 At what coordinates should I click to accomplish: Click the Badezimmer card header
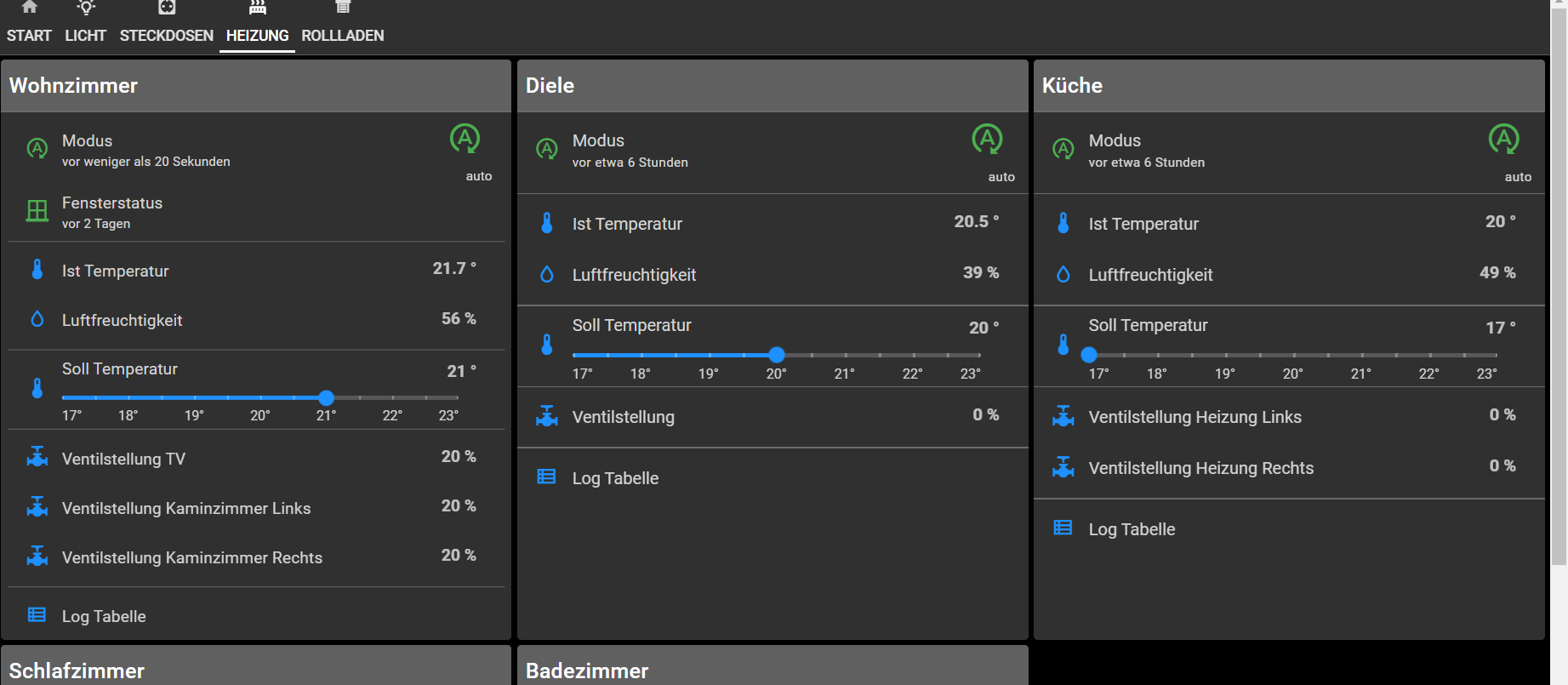click(x=773, y=665)
